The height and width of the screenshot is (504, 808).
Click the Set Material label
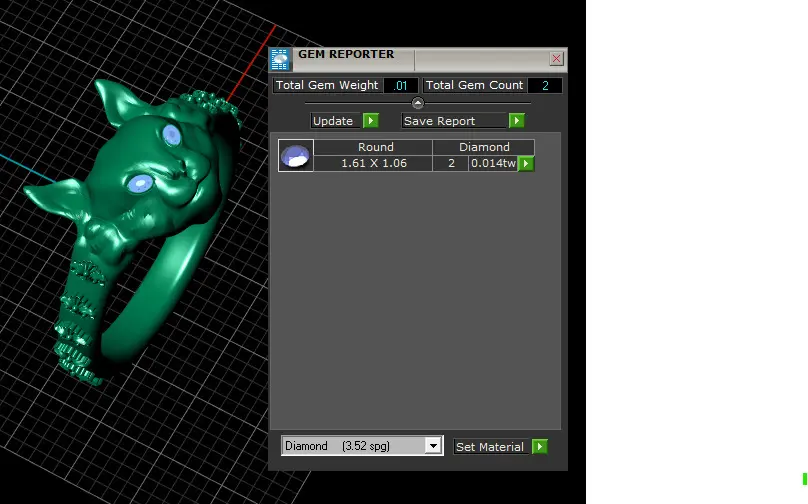tap(490, 447)
